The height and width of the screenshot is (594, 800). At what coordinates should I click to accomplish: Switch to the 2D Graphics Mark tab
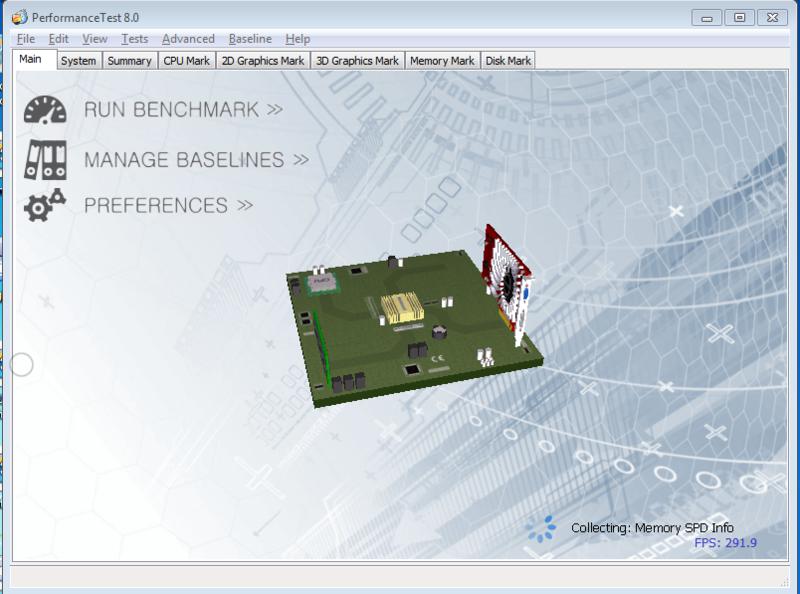pyautogui.click(x=263, y=61)
